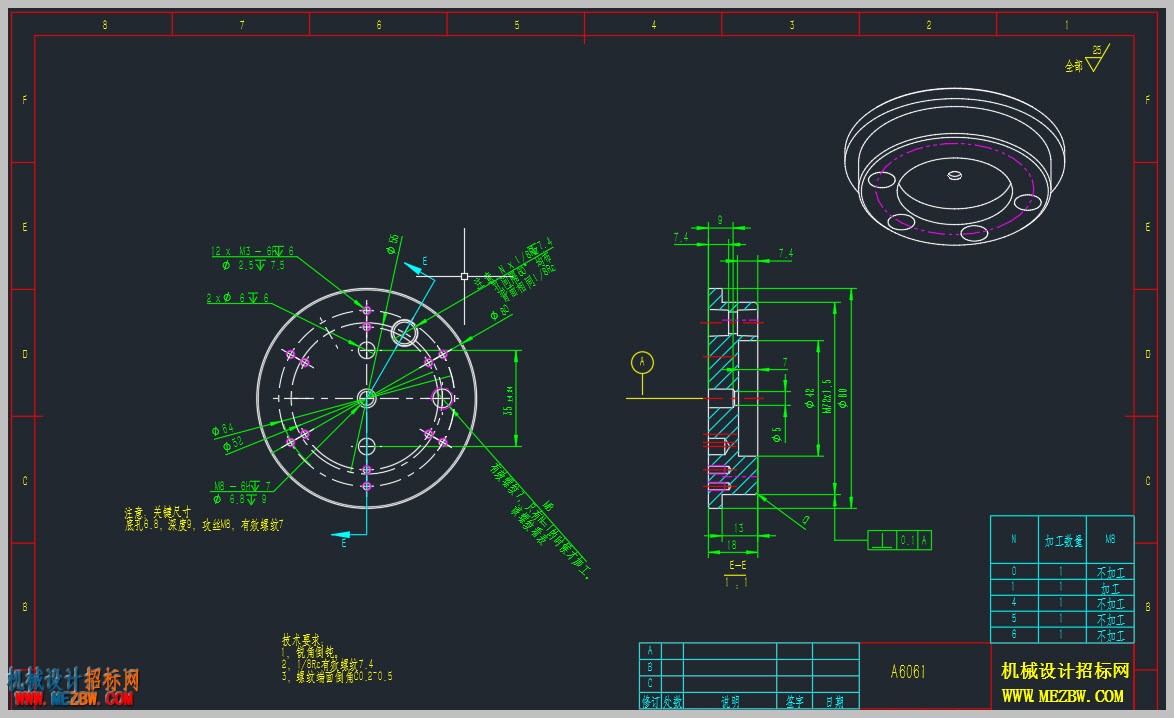This screenshot has height=718, width=1174.
Task: Click the surface roughness symbol marked 25
Action: click(x=1097, y=59)
